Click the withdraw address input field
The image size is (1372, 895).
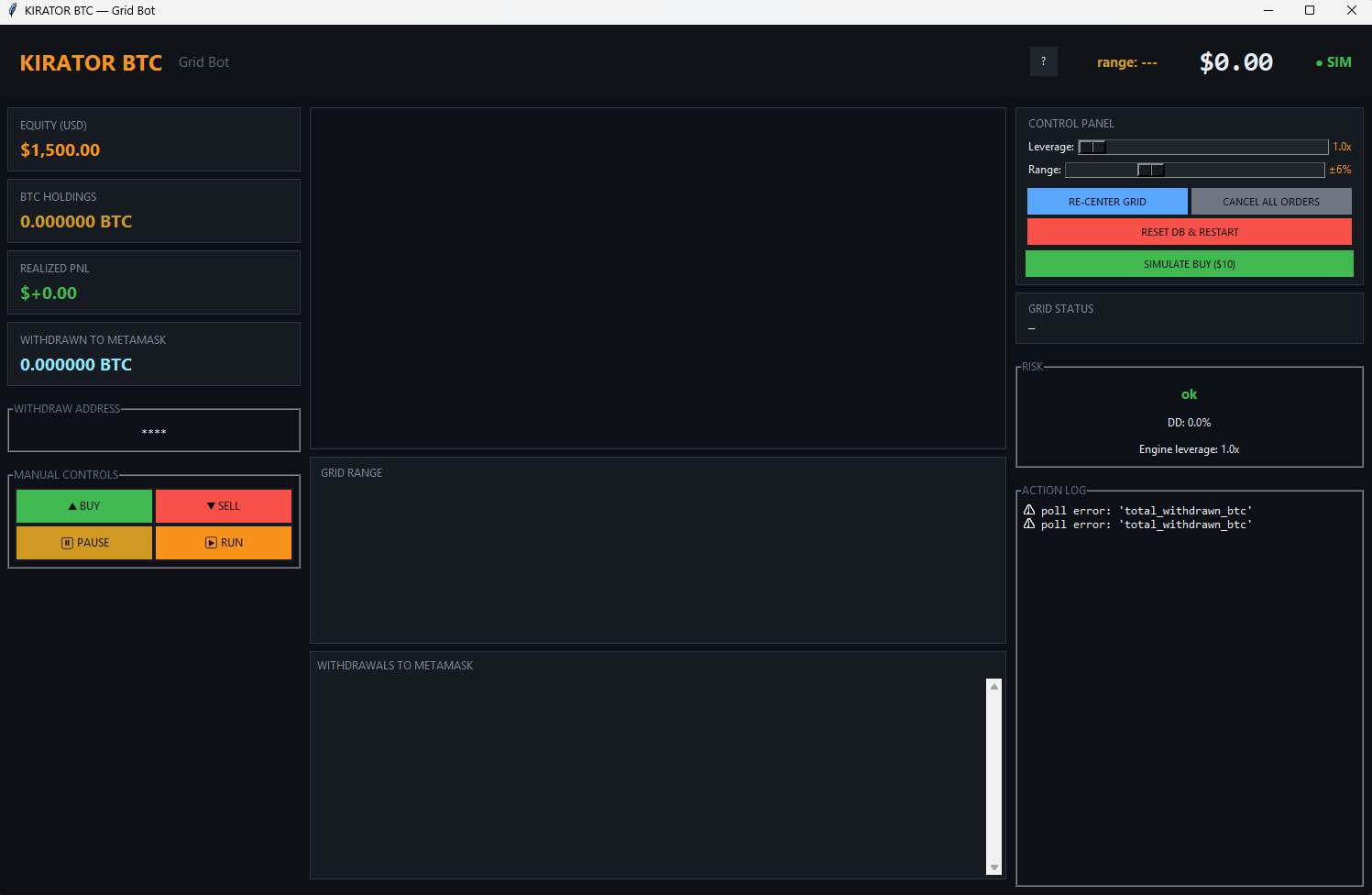click(x=154, y=432)
